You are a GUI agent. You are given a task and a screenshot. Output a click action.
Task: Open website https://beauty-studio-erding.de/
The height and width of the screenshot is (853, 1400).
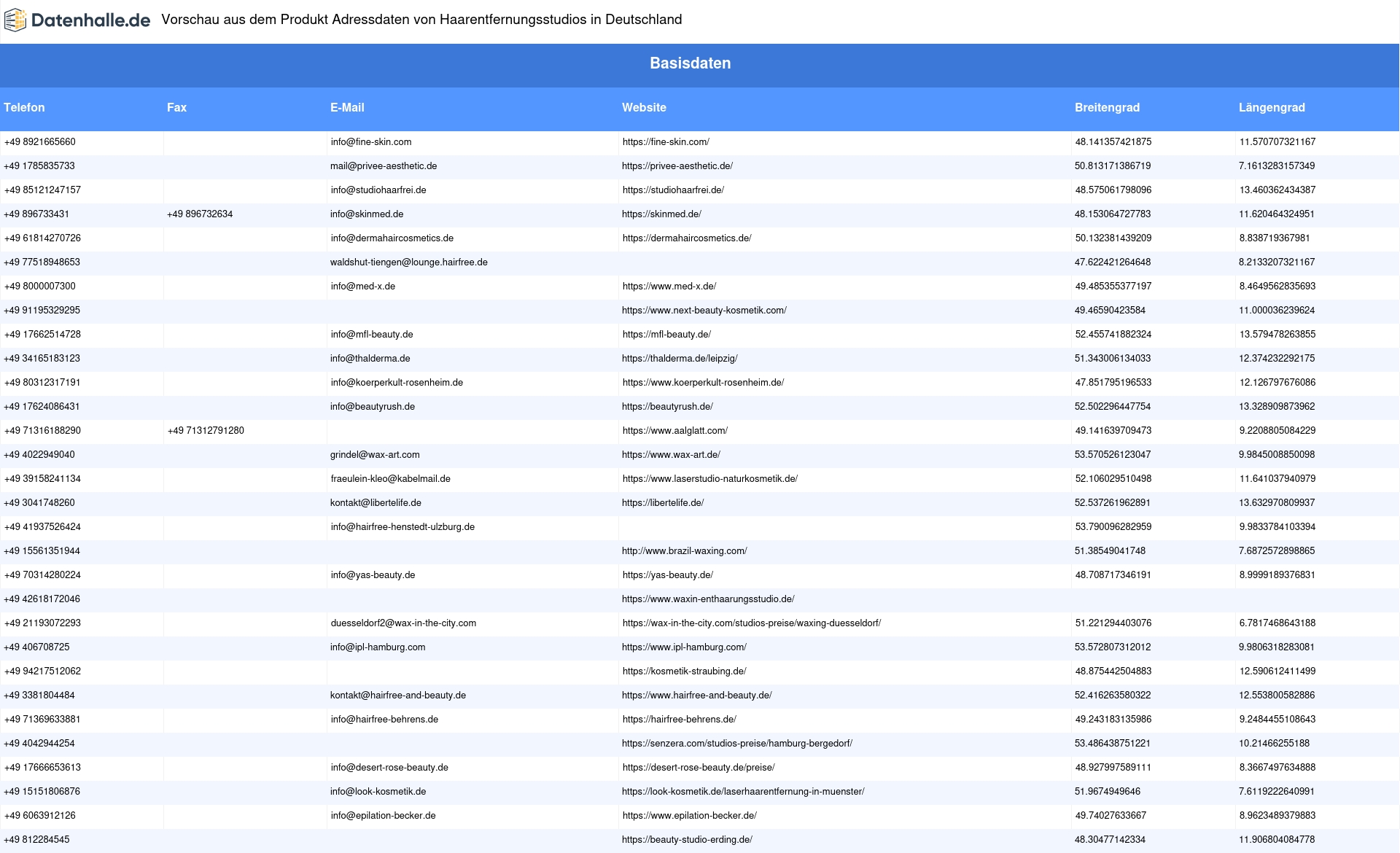tap(687, 840)
